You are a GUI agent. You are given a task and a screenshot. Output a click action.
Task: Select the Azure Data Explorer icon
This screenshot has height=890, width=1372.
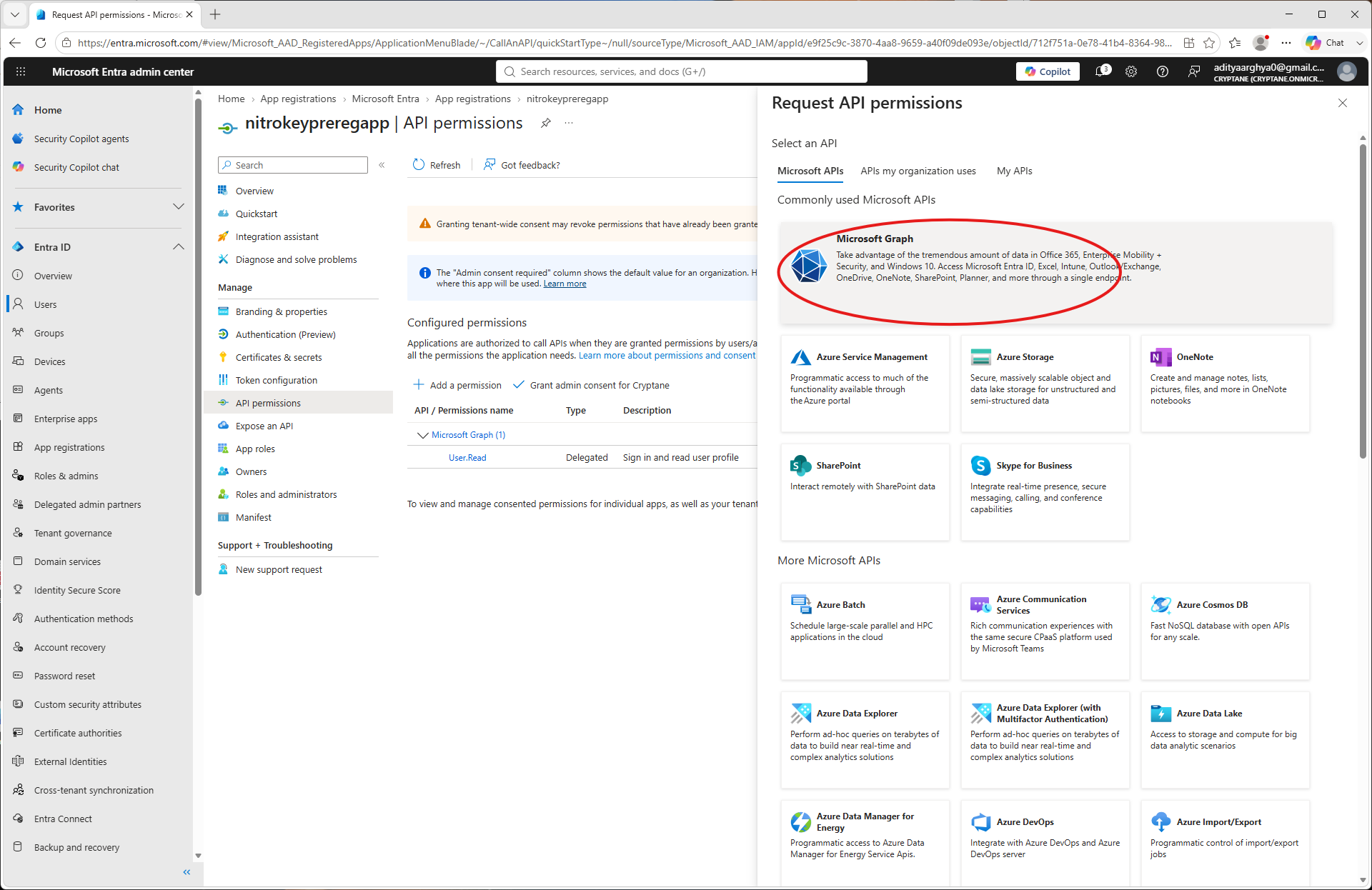[x=800, y=714]
